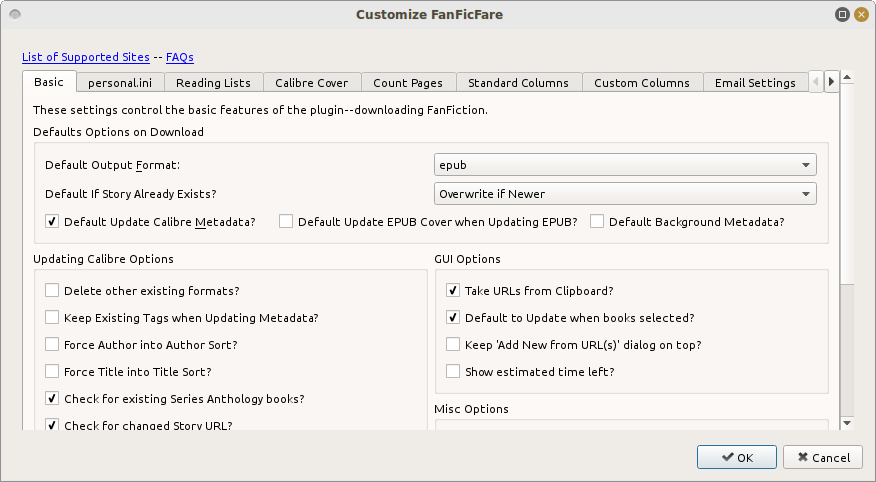Click the vertical scrollbar track
Image resolution: width=876 pixels, height=482 pixels.
tap(847, 350)
